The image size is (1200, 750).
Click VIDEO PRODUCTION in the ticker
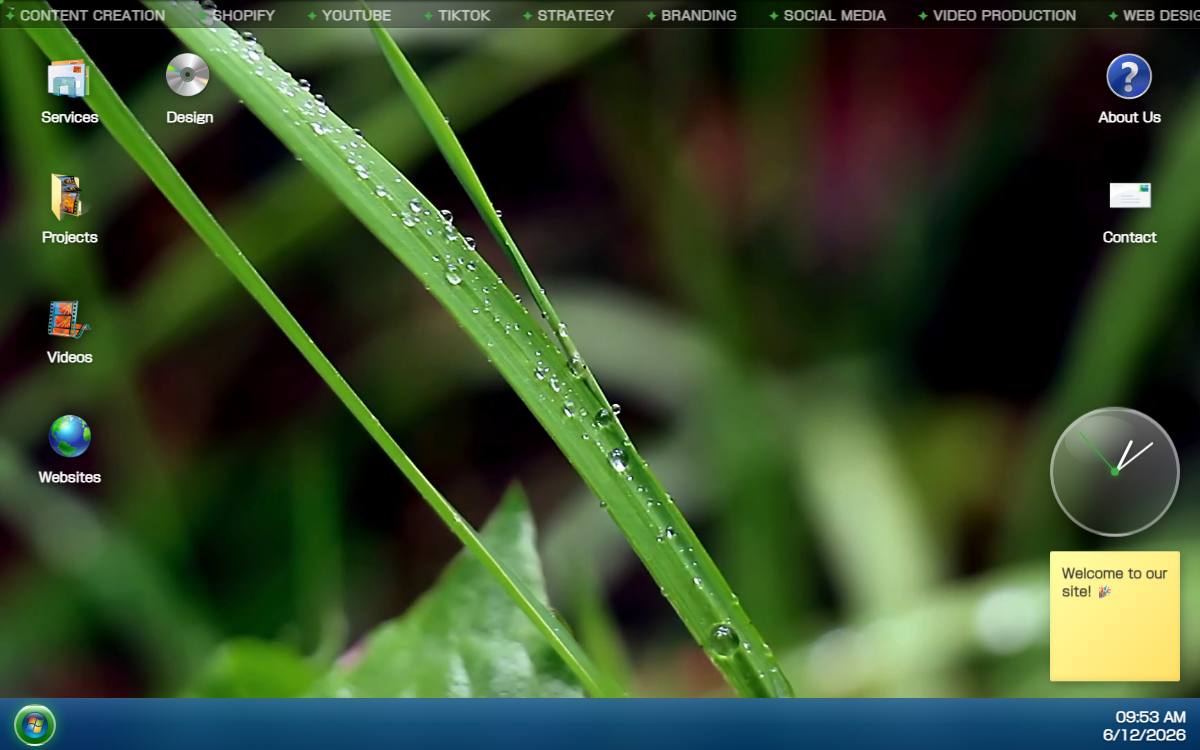click(1004, 15)
